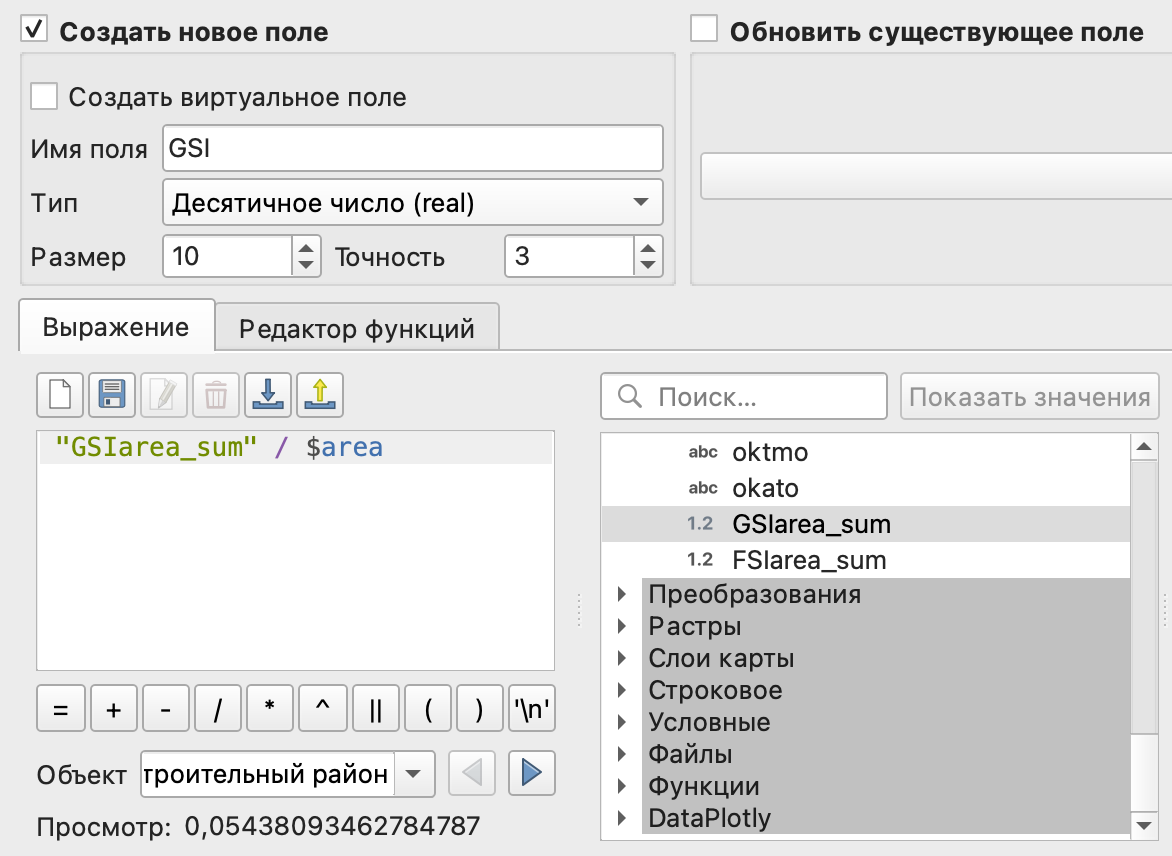Click the clear expression (new file) icon

pos(60,395)
